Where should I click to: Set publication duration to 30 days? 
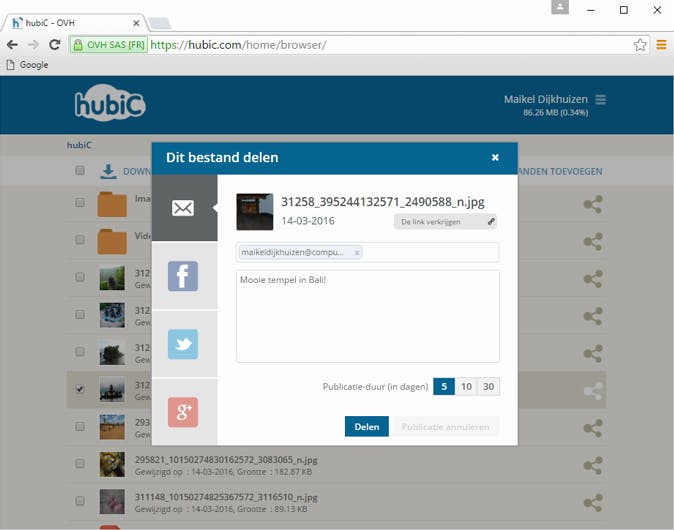(x=489, y=386)
